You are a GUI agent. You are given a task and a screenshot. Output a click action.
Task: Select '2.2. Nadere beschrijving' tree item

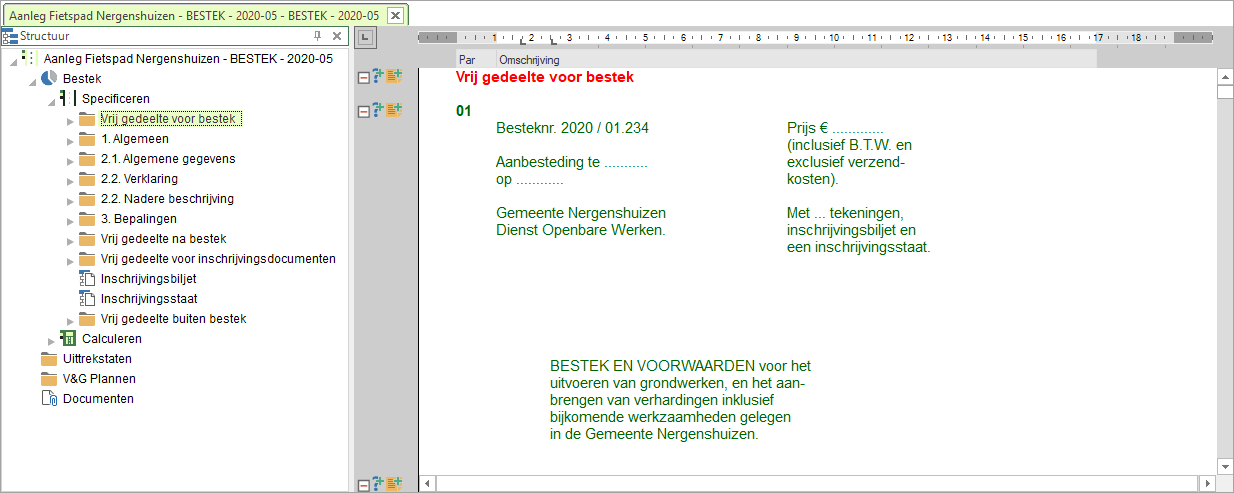click(x=167, y=199)
